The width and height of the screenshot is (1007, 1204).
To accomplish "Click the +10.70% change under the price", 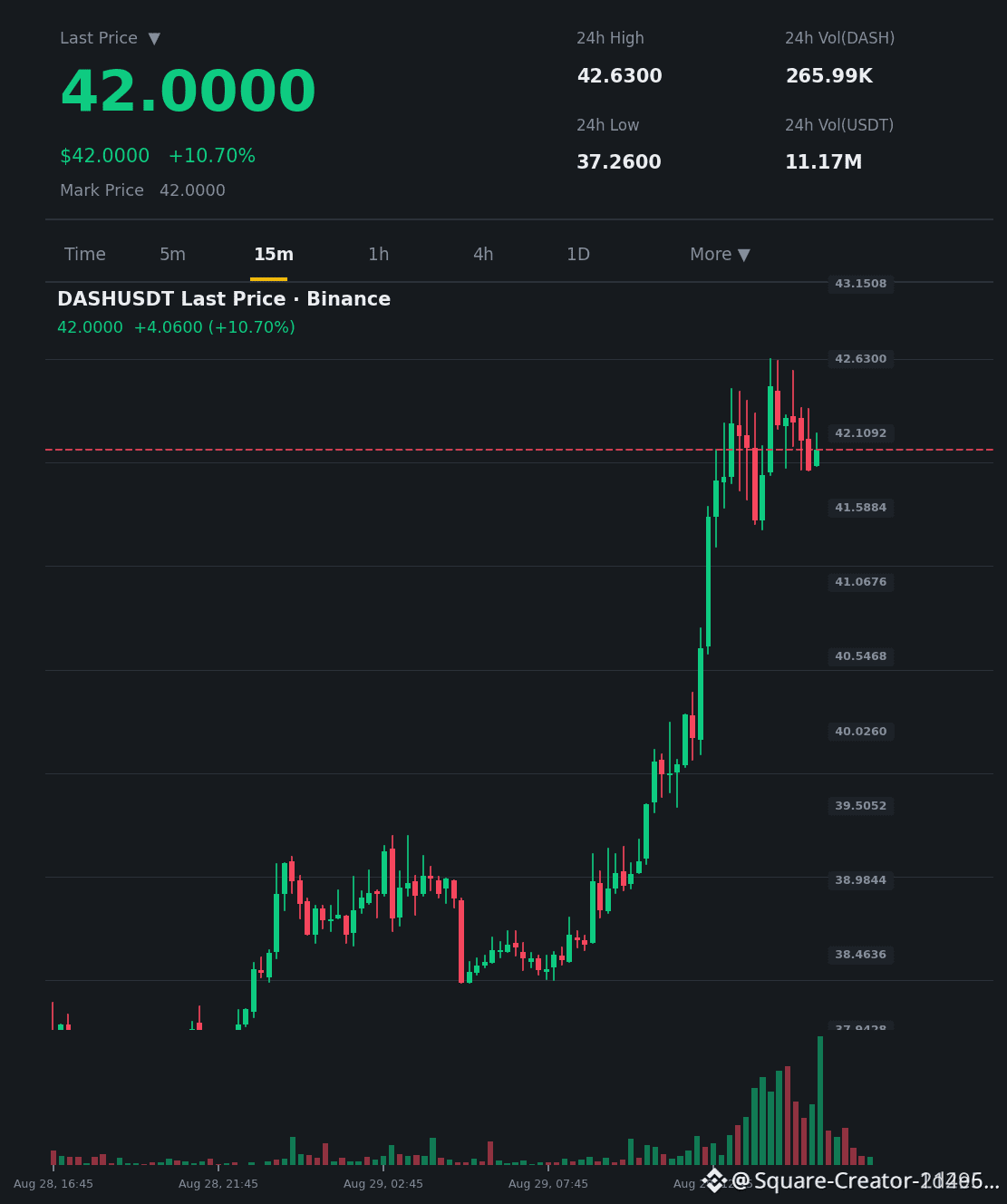I will pos(212,156).
